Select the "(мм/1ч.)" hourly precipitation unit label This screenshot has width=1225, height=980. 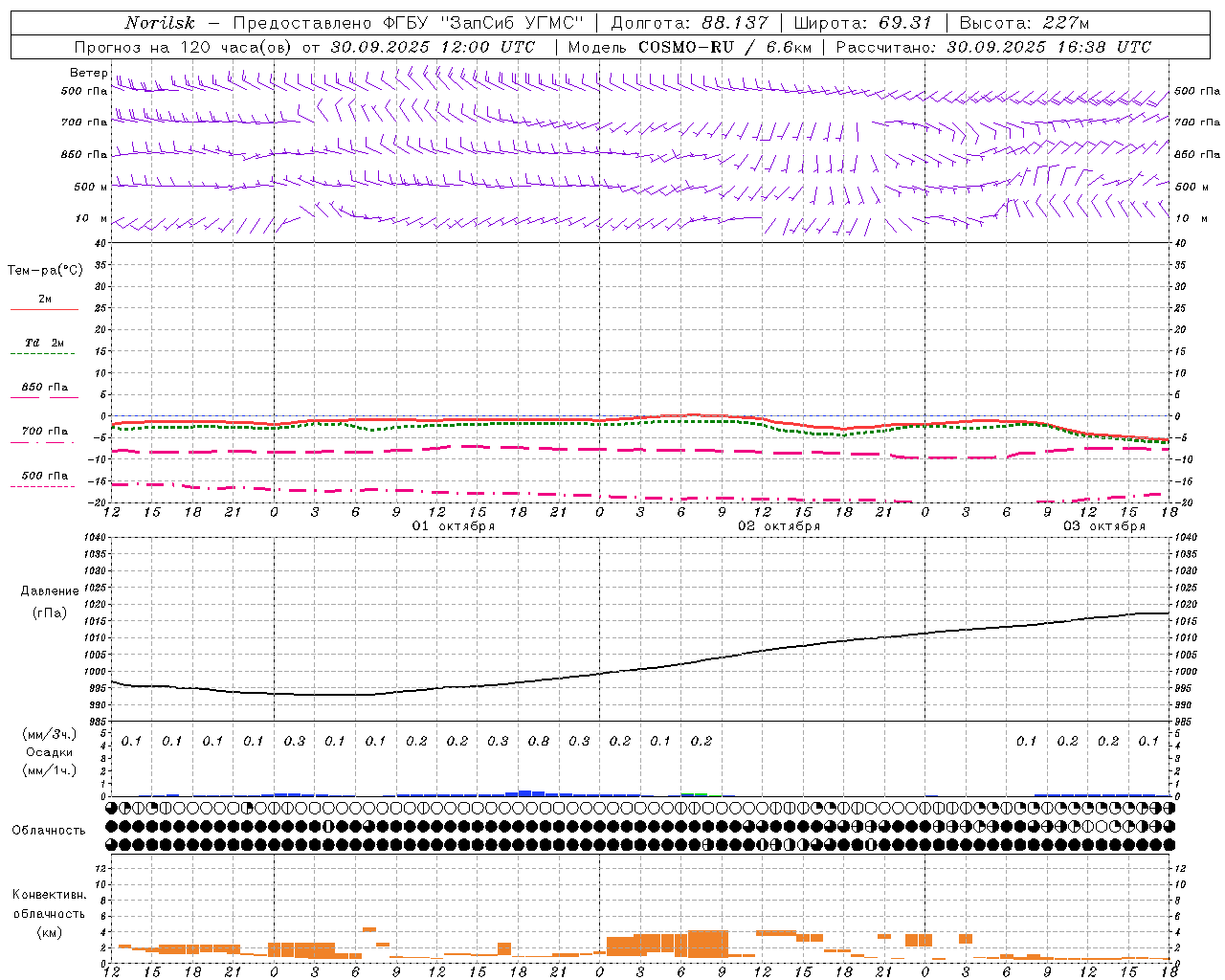tap(49, 770)
